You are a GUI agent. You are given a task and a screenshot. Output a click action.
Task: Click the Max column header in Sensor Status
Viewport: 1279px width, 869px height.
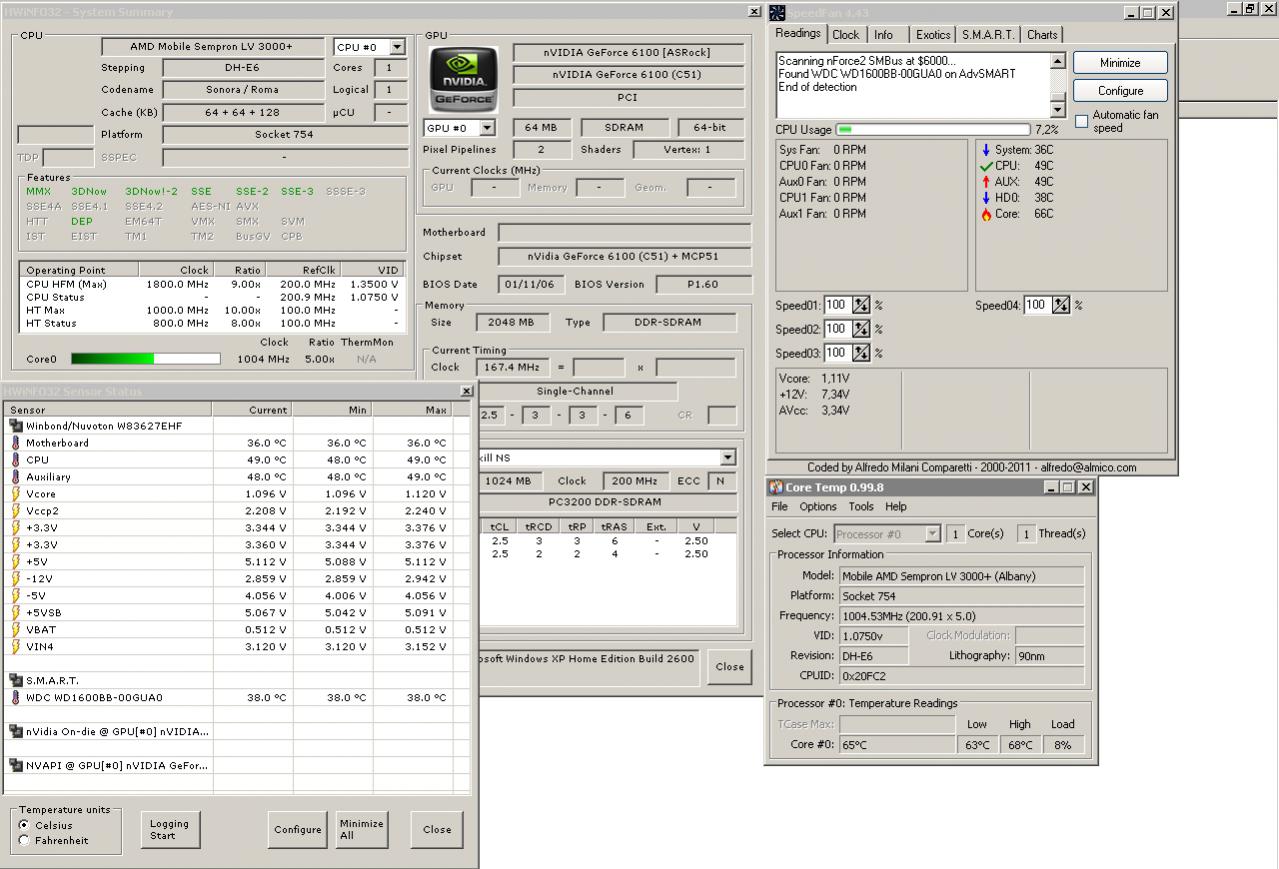[x=411, y=410]
